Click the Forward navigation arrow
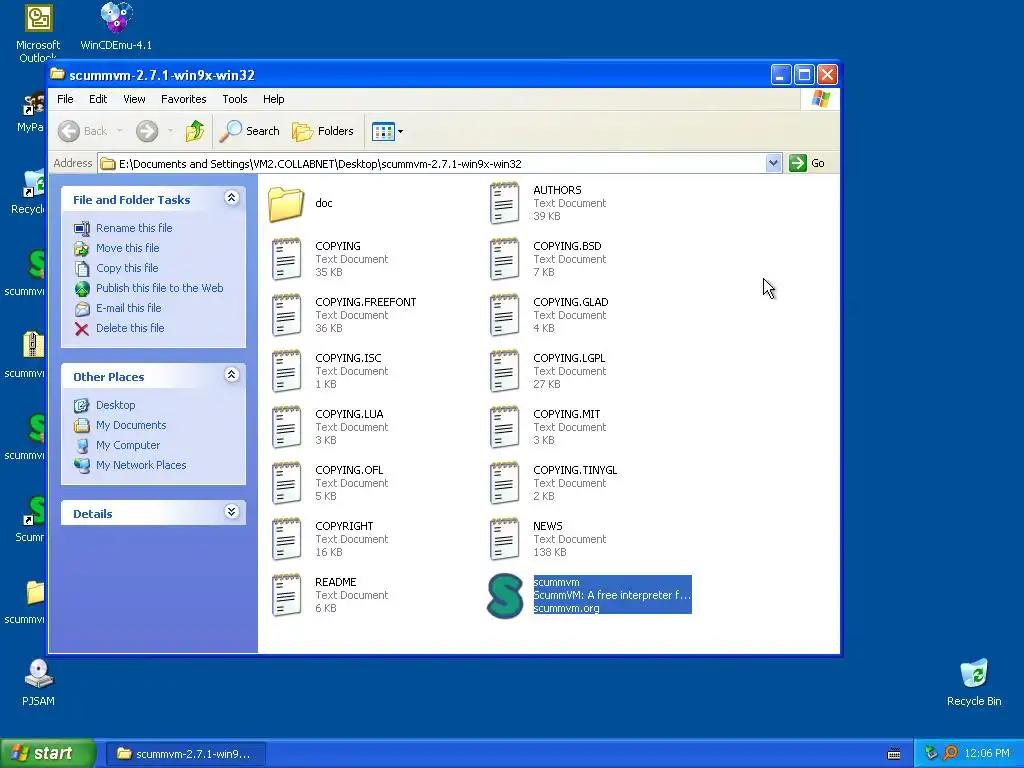Viewport: 1024px width, 768px height. click(147, 131)
